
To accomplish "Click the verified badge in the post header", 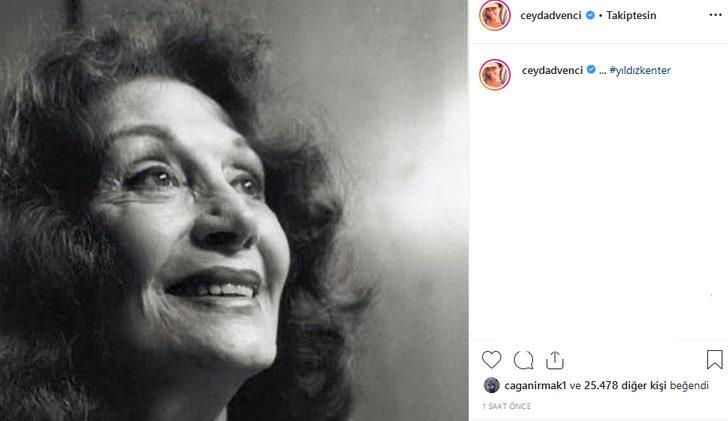I will click(x=592, y=17).
